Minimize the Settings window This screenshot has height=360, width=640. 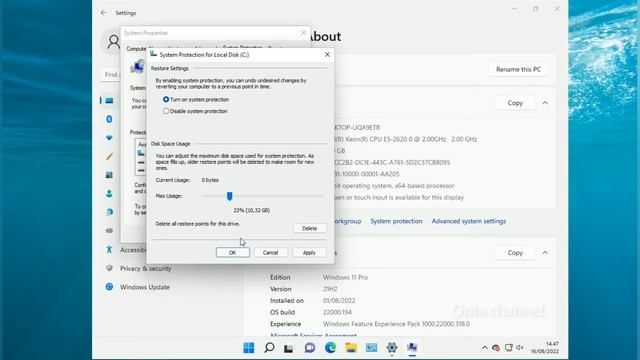coord(514,9)
